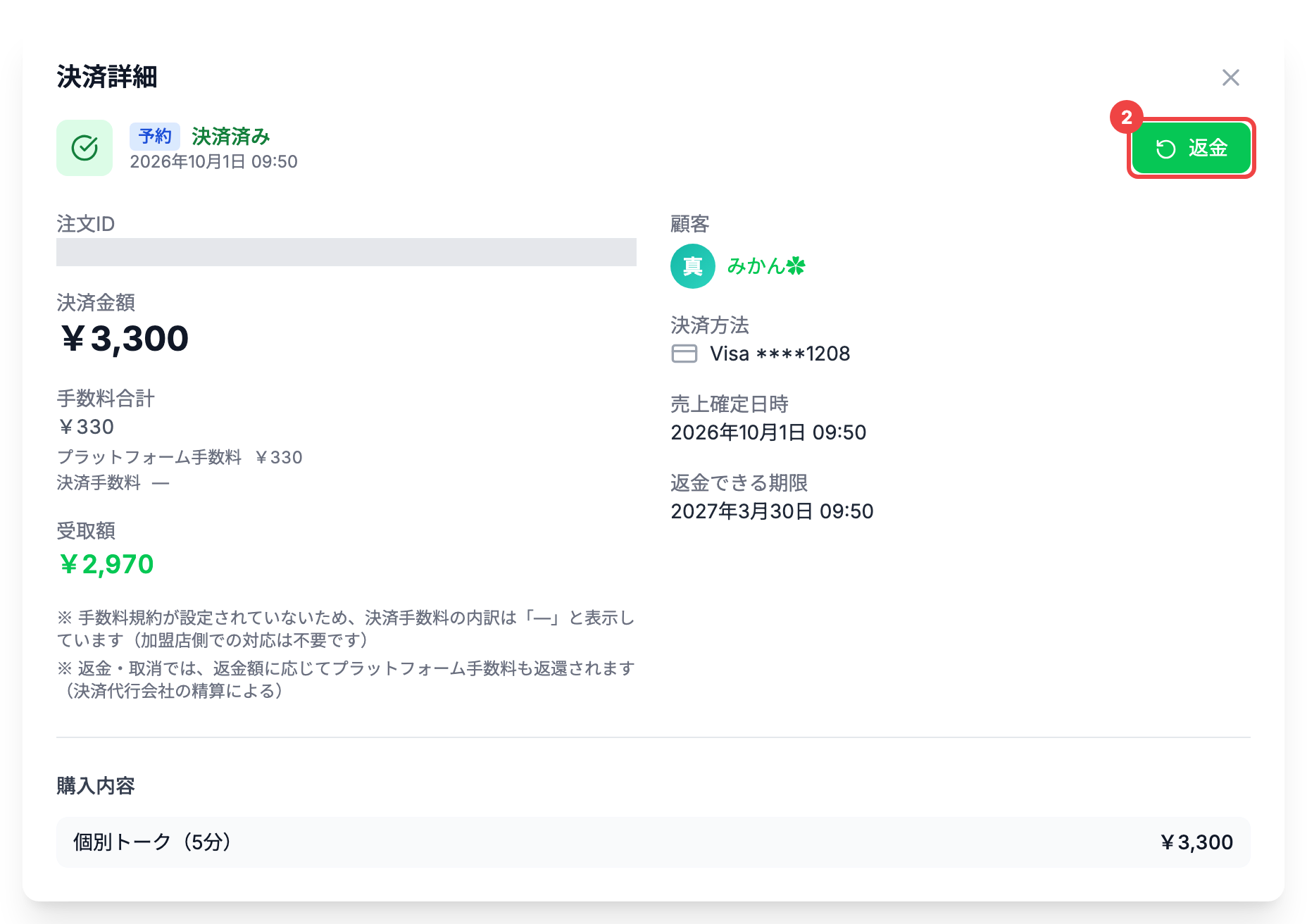
Task: Click the 手数料合計 value ¥330
Action: tap(86, 427)
